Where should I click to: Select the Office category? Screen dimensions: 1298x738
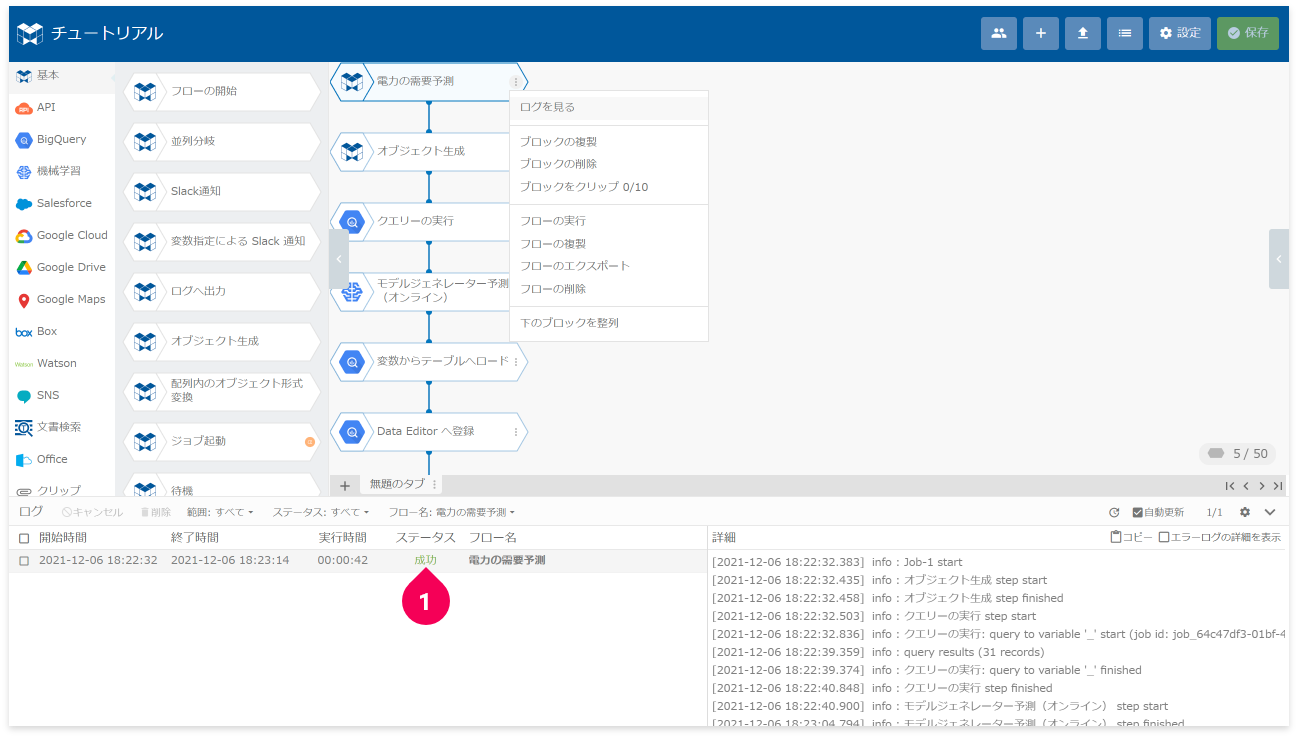[62, 459]
